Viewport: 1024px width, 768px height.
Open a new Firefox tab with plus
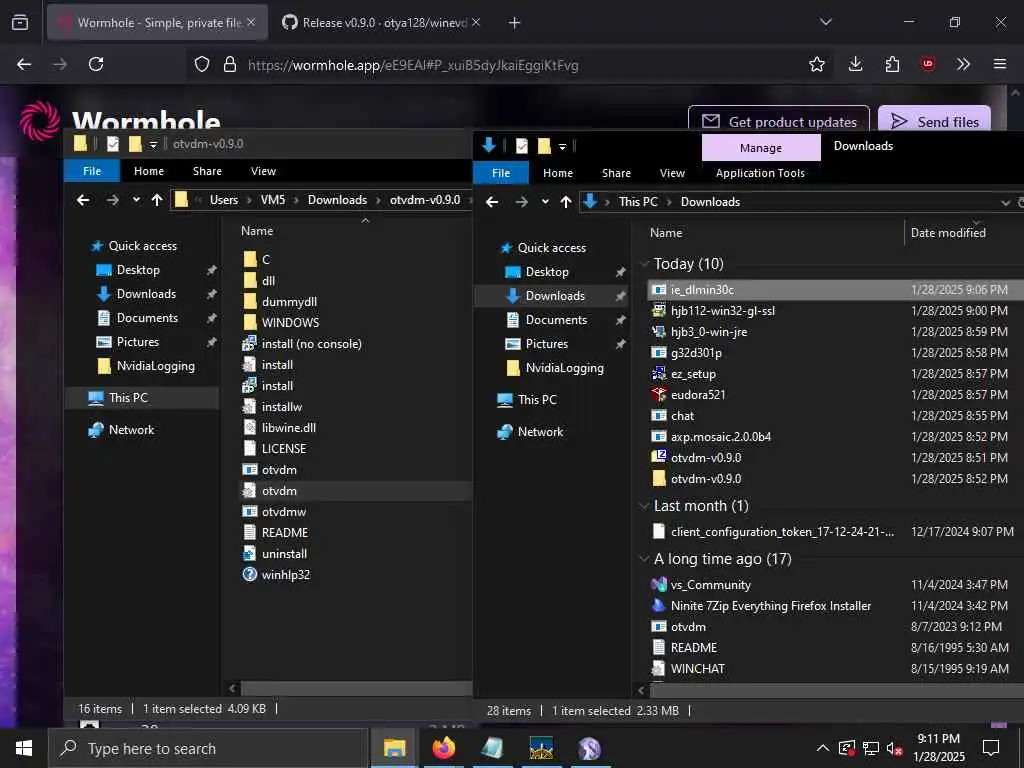[515, 23]
